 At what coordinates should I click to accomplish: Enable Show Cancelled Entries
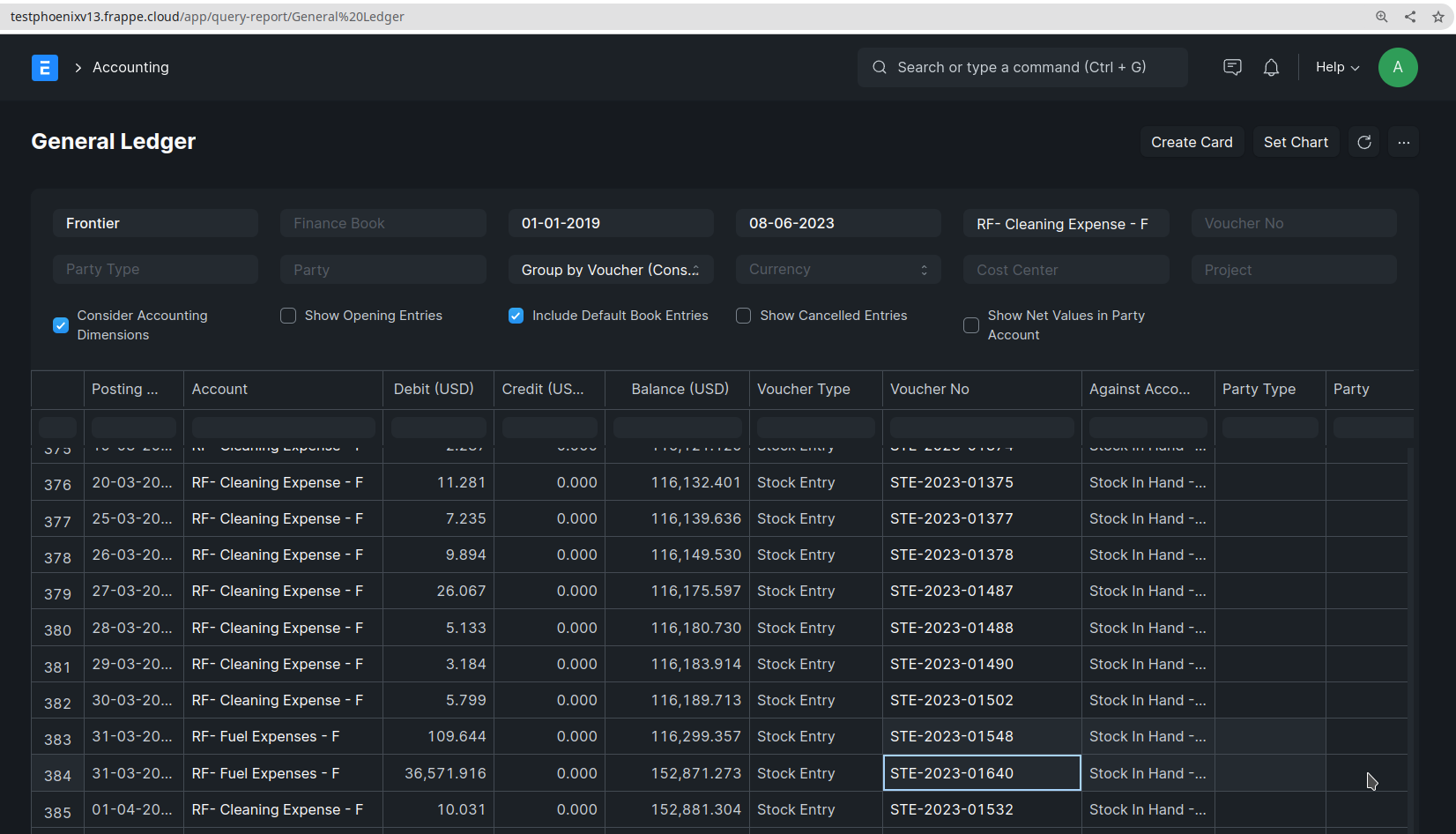[743, 315]
